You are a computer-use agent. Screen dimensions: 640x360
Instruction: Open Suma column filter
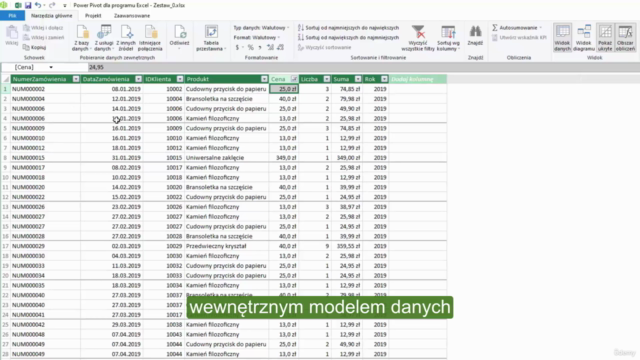tap(358, 79)
